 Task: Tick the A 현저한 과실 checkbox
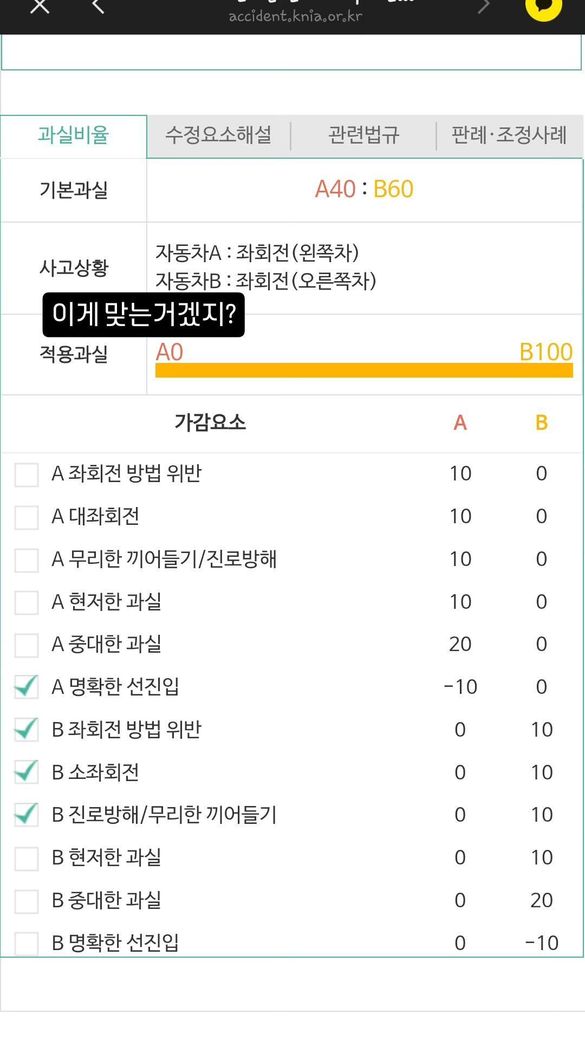(27, 602)
